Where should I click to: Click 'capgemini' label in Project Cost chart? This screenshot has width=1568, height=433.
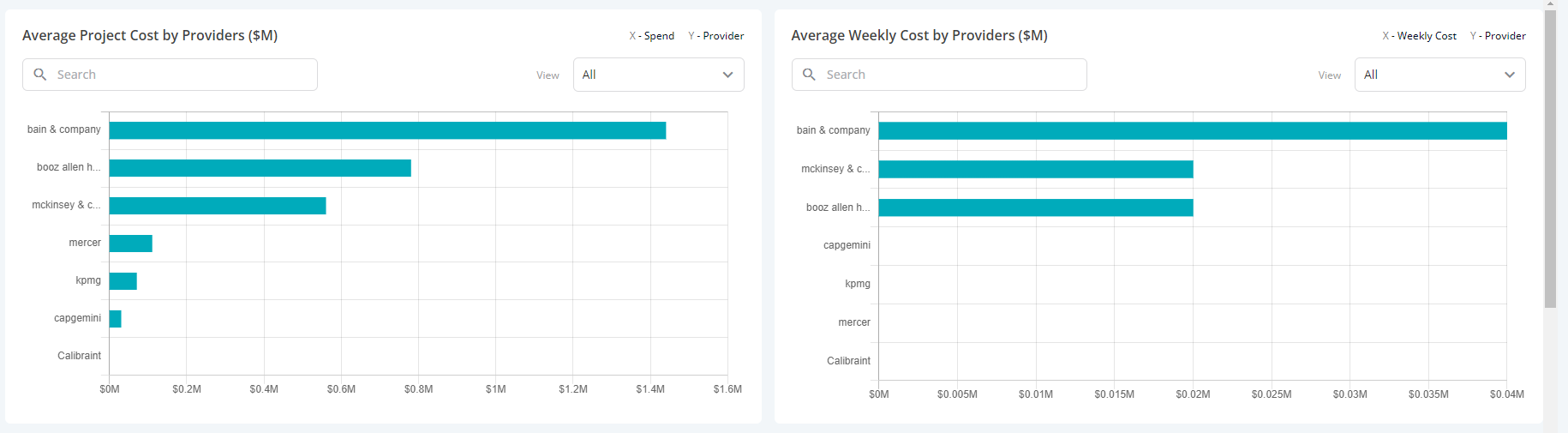(x=77, y=318)
